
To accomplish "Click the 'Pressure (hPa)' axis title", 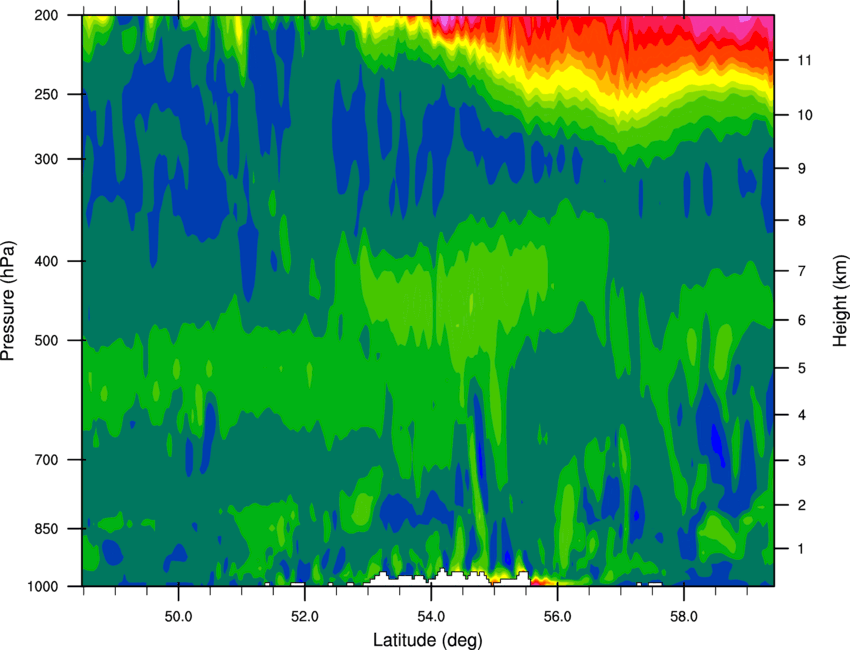I will (8, 300).
